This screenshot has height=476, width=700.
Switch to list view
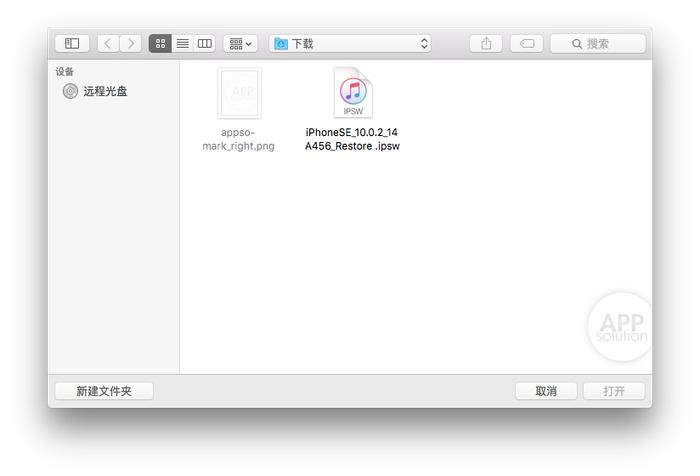pyautogui.click(x=183, y=43)
